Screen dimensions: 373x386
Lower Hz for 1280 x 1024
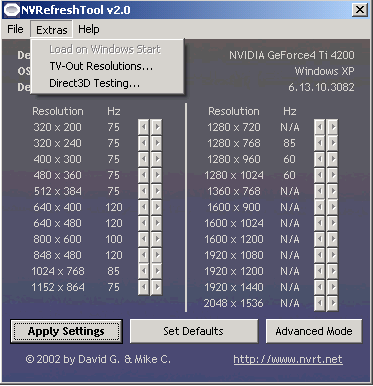320,175
